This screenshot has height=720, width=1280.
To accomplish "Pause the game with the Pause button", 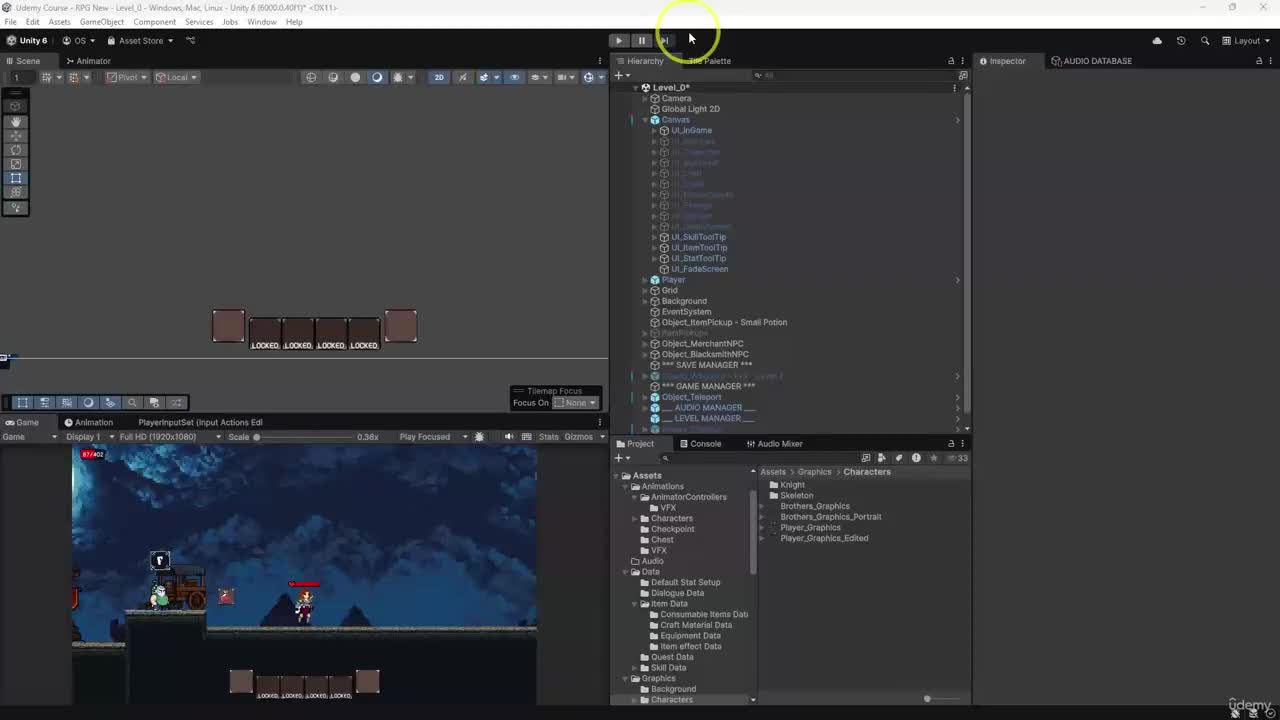I will click(x=642, y=40).
